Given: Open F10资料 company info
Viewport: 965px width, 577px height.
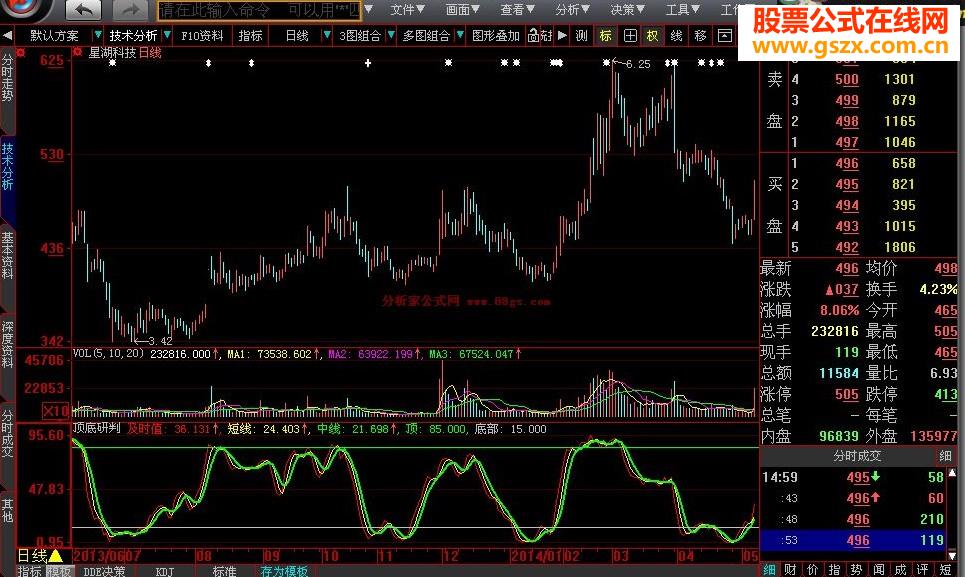Looking at the screenshot, I should pyautogui.click(x=202, y=36).
